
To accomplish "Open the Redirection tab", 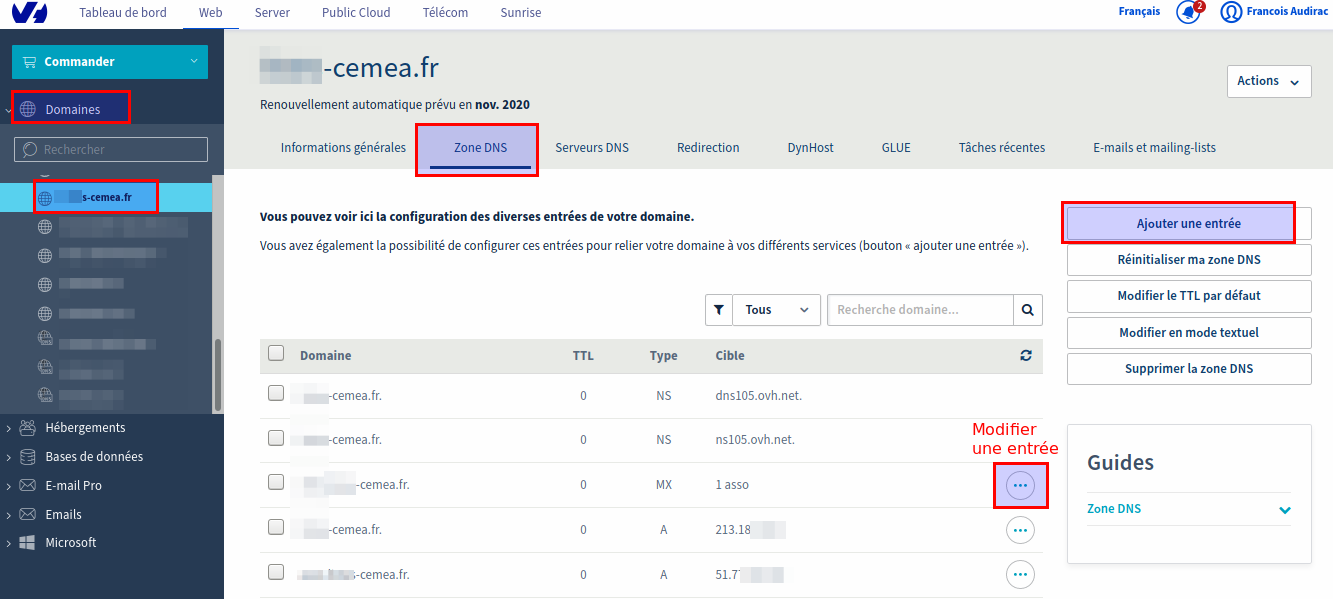I will click(x=708, y=148).
